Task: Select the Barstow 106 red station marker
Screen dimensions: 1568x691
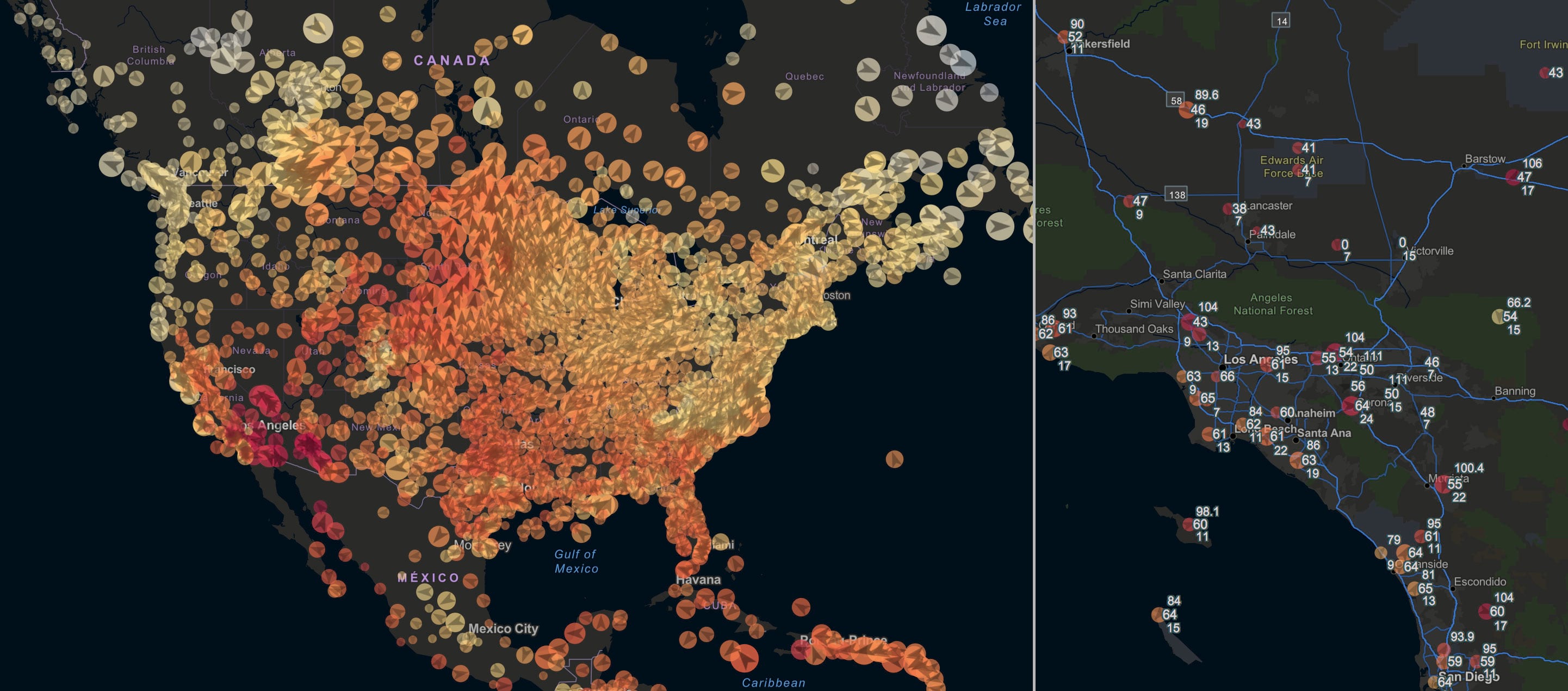Action: pyautogui.click(x=1513, y=177)
